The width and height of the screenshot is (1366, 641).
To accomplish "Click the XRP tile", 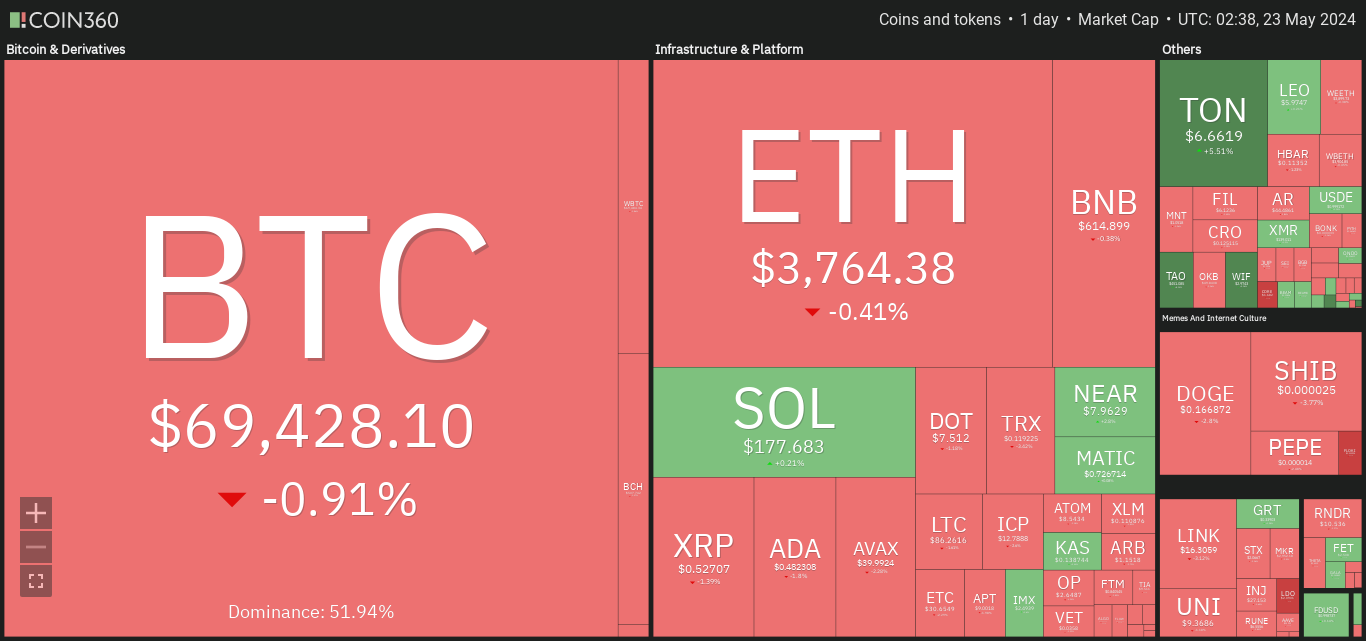I will [703, 557].
